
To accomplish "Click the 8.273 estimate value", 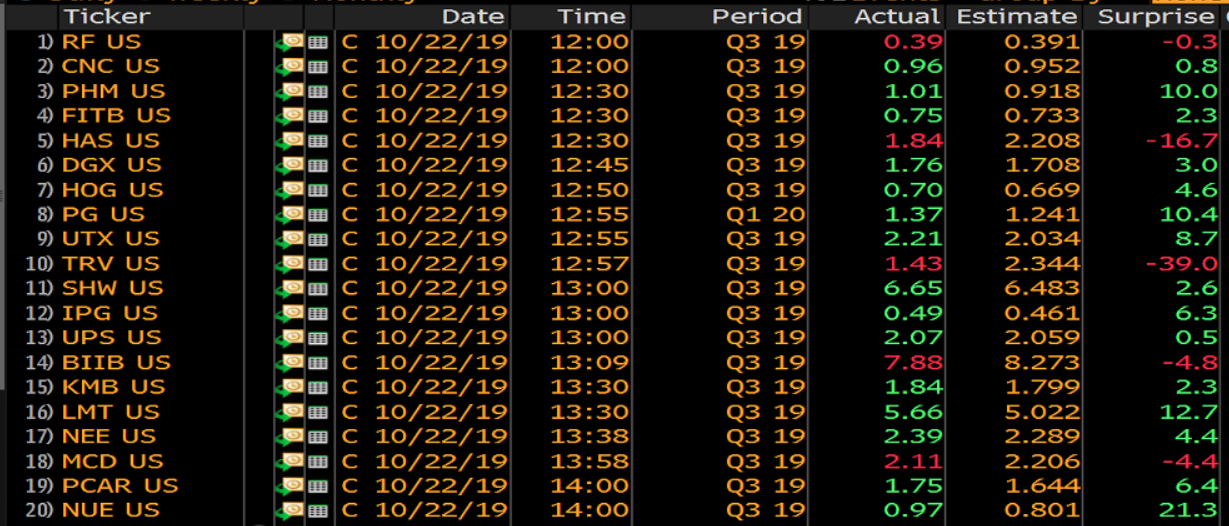I will tap(1042, 362).
